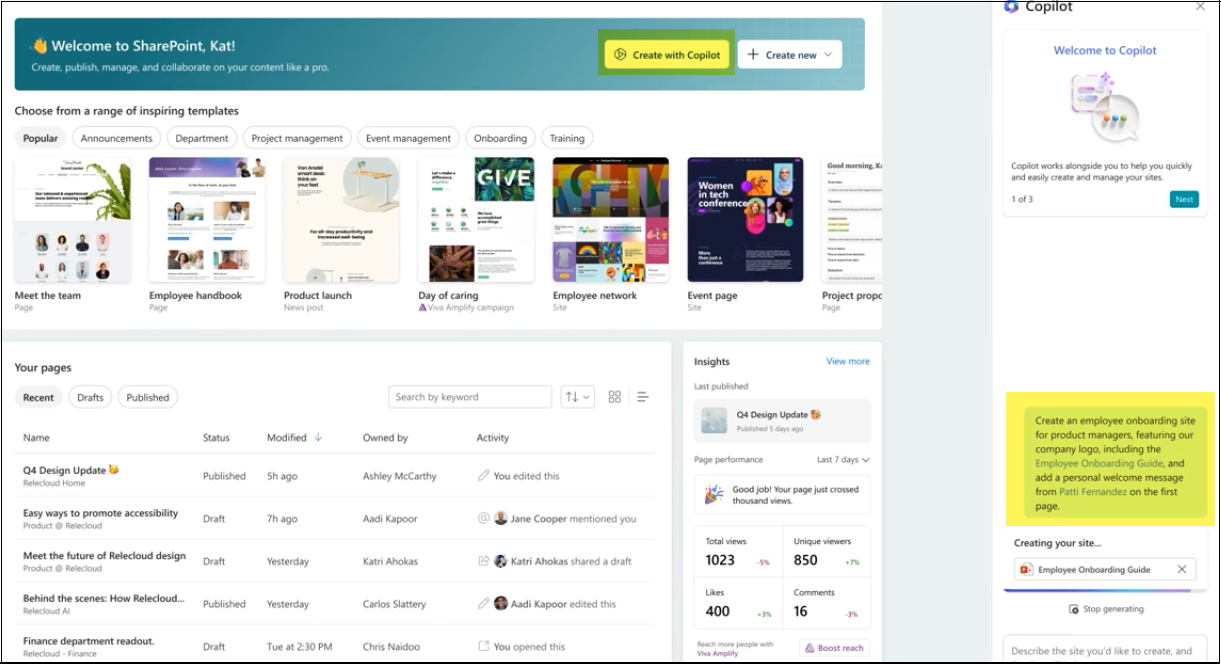Click the Search by keyword field

[x=470, y=396]
